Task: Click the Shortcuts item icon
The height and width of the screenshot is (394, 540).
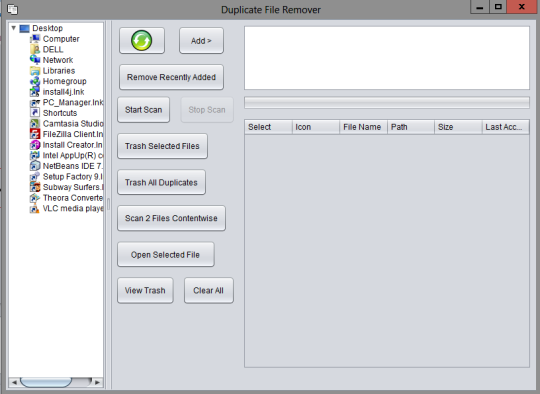Action: point(35,113)
